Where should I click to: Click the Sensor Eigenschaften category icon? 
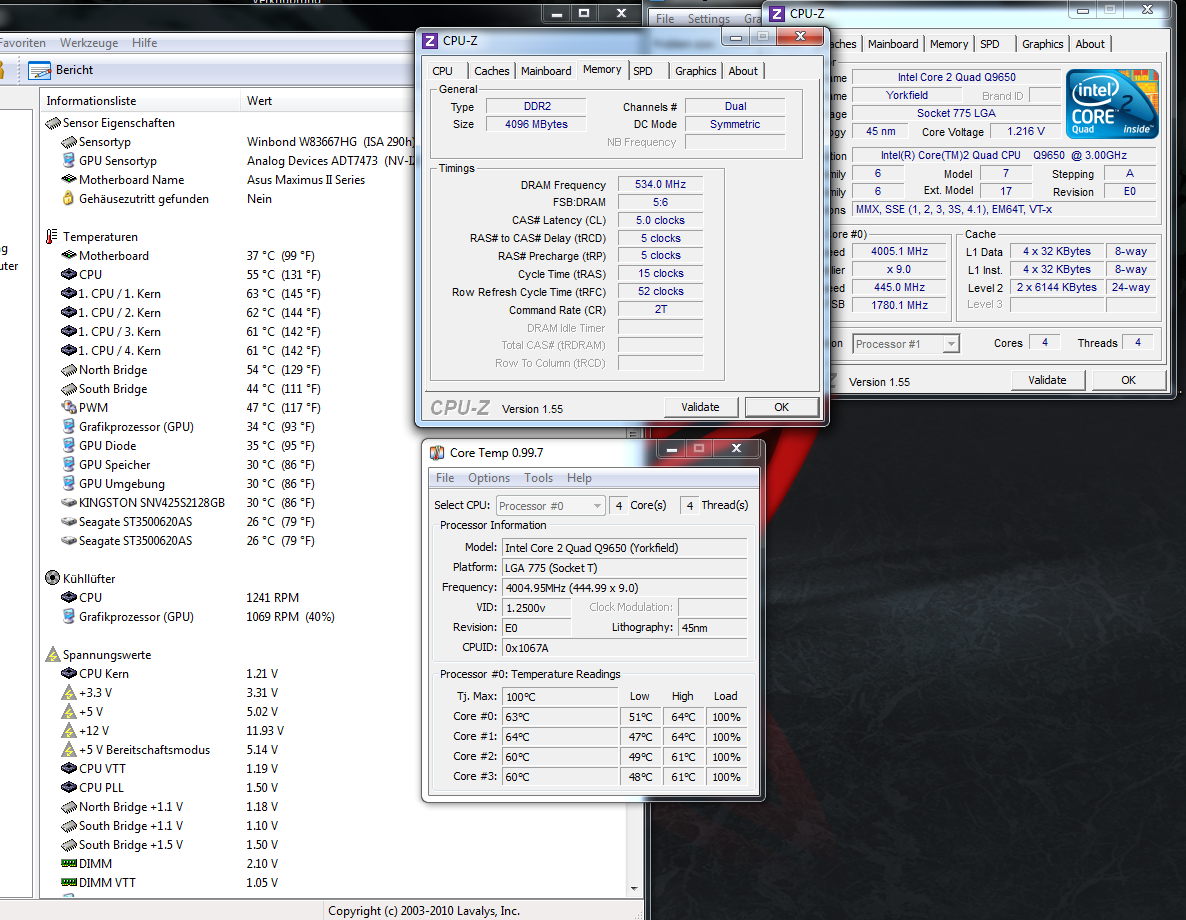[52, 123]
